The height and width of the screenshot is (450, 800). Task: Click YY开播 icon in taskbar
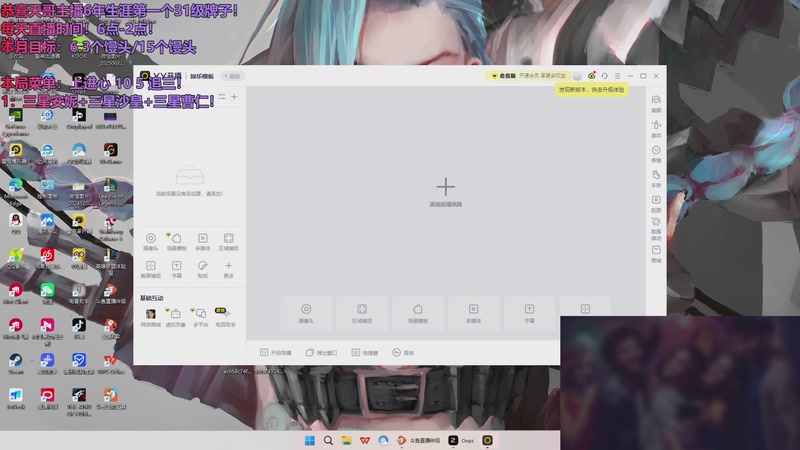[487, 440]
